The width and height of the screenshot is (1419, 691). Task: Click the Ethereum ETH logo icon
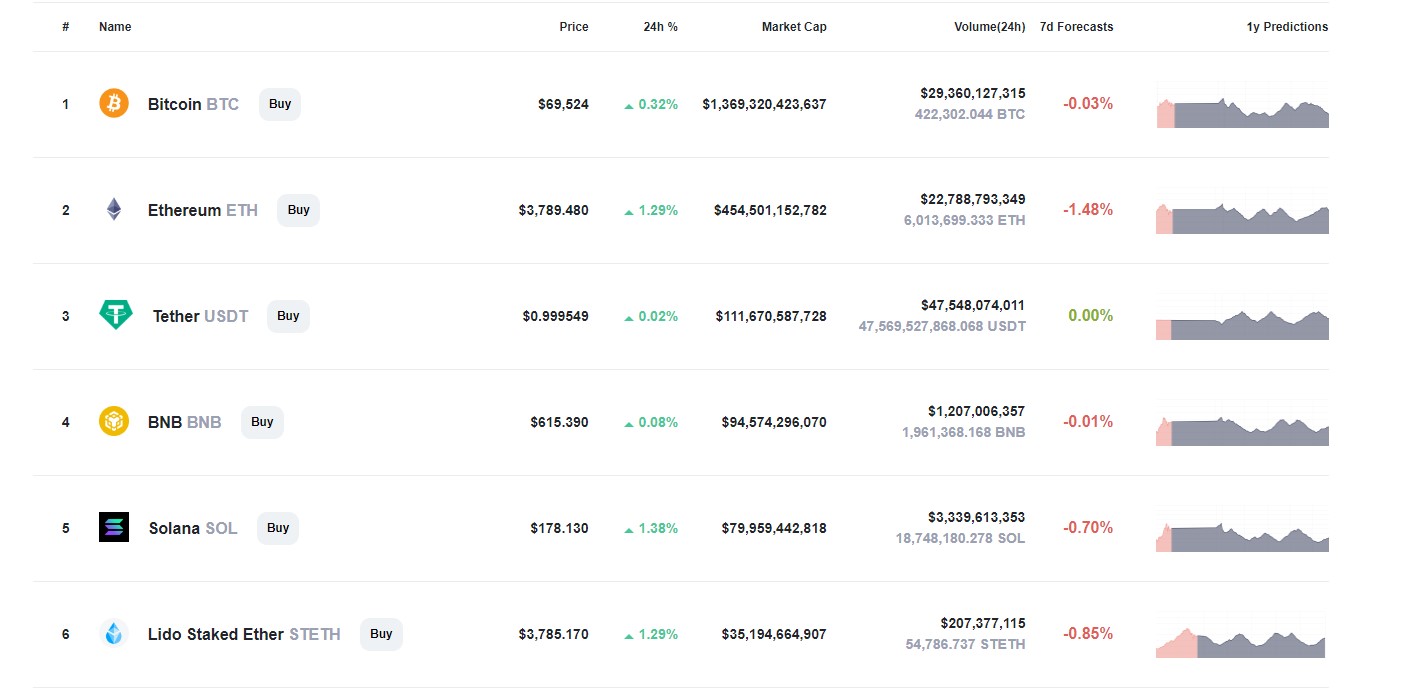(113, 210)
